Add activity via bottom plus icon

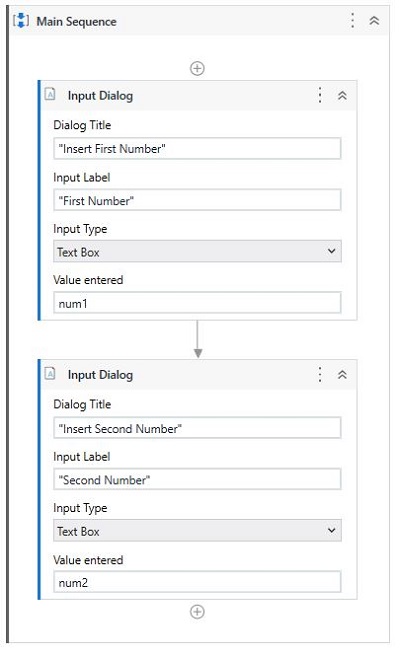click(x=197, y=612)
